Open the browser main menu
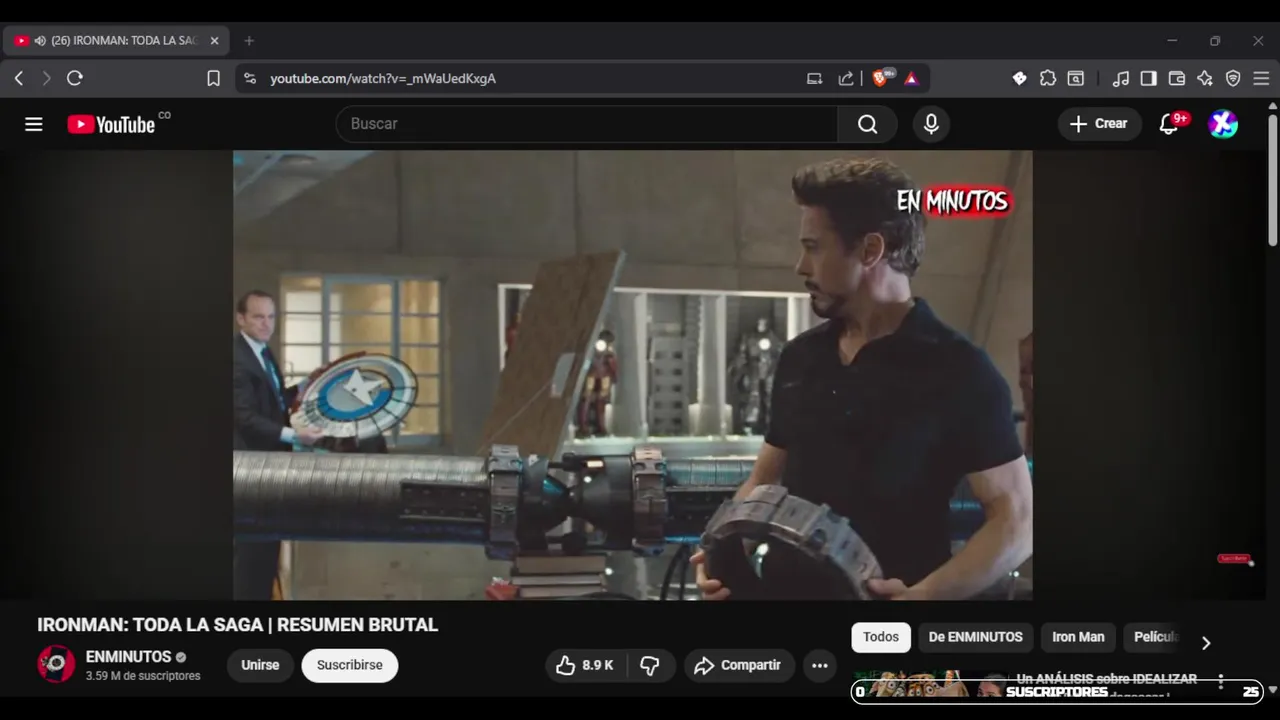Viewport: 1280px width, 720px height. [x=1261, y=78]
